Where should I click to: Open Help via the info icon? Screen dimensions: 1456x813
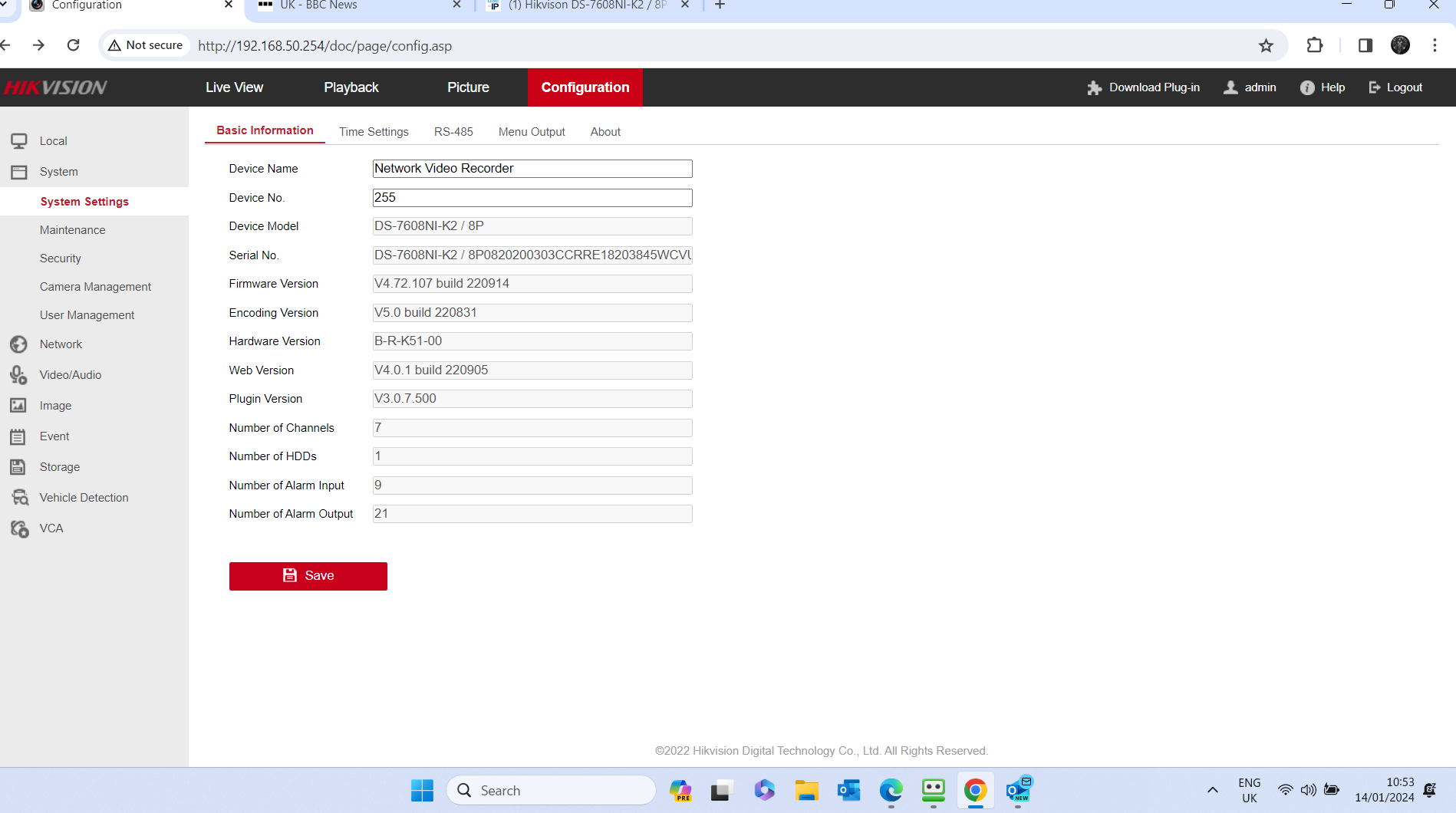point(1307,87)
